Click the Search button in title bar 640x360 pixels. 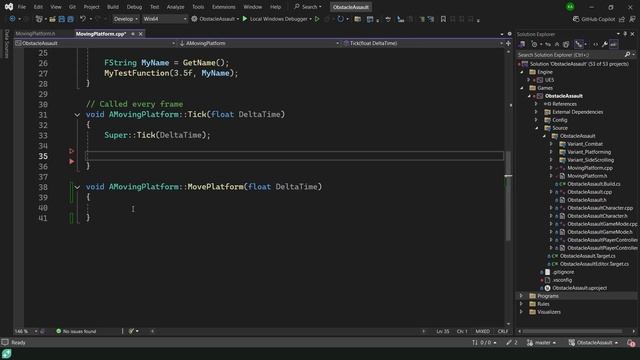tap(308, 7)
